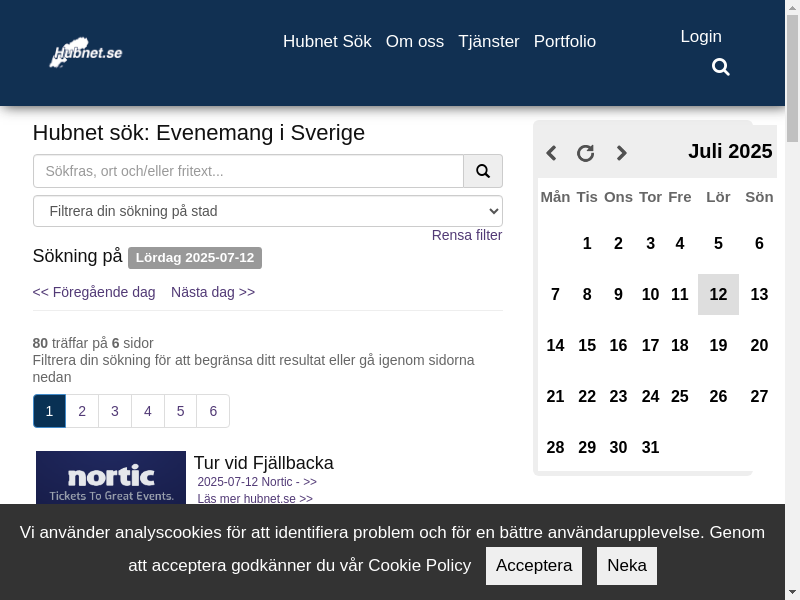Select July 31 in calendar

tap(651, 447)
